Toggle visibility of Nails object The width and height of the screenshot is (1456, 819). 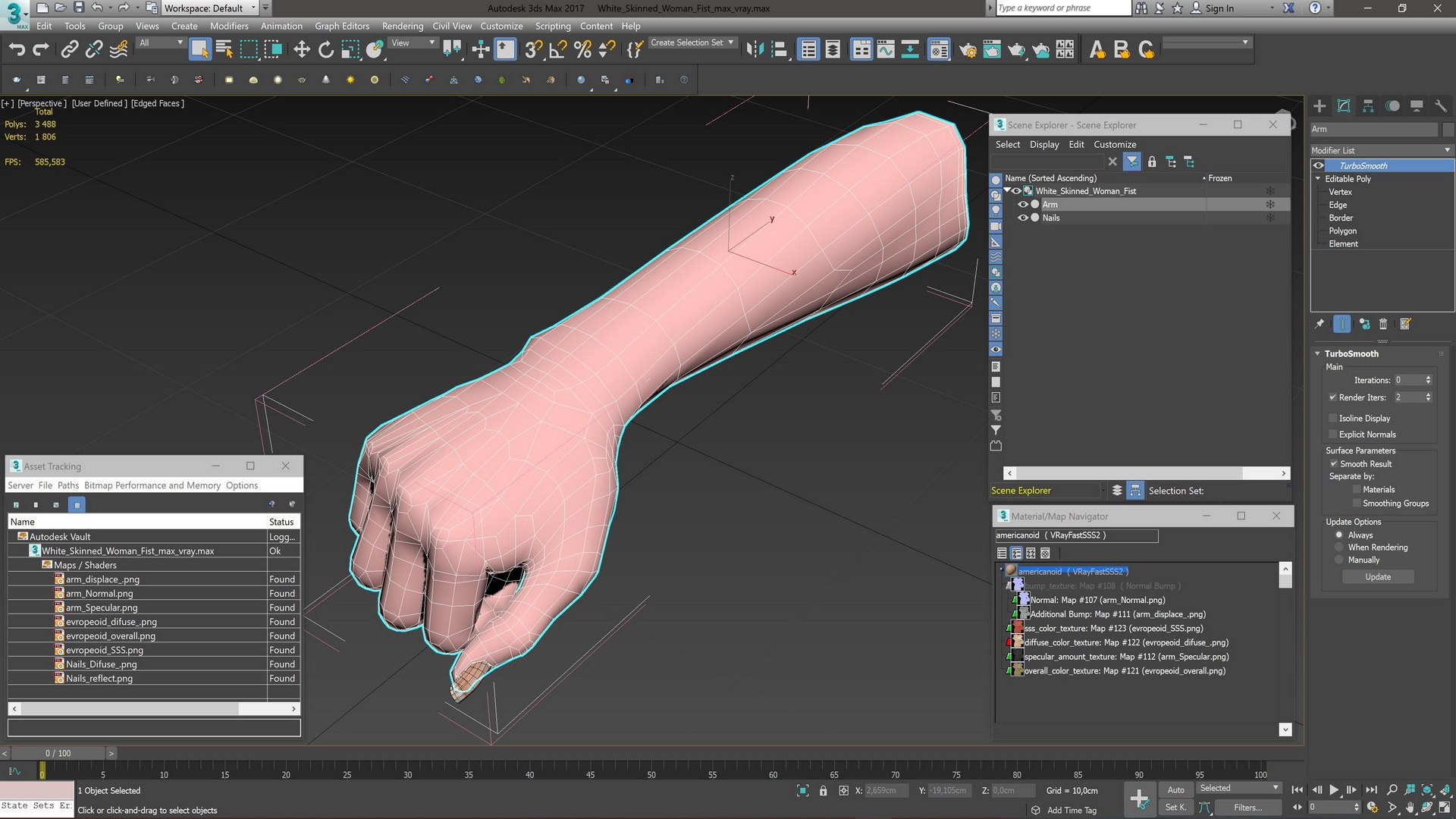coord(1023,218)
